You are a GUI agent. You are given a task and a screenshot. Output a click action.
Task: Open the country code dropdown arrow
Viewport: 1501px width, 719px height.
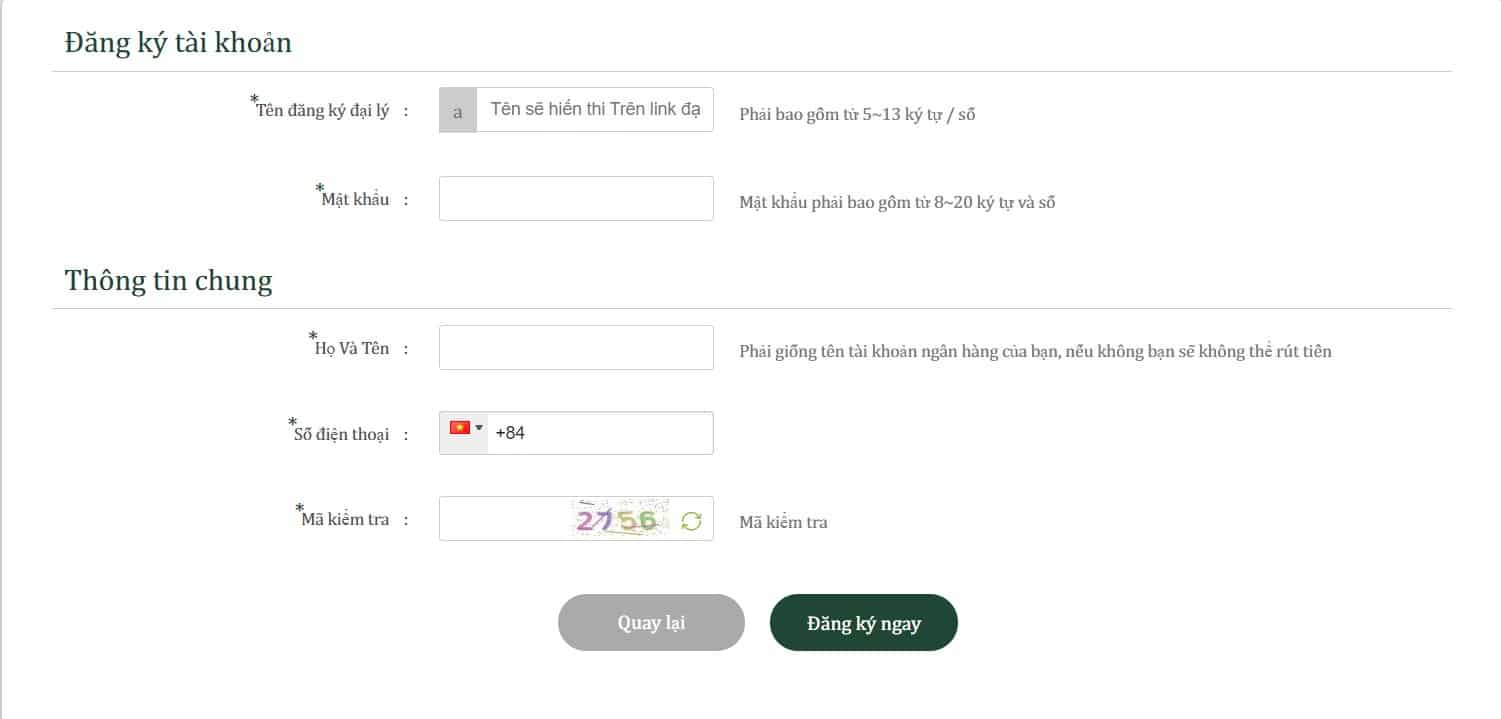479,428
